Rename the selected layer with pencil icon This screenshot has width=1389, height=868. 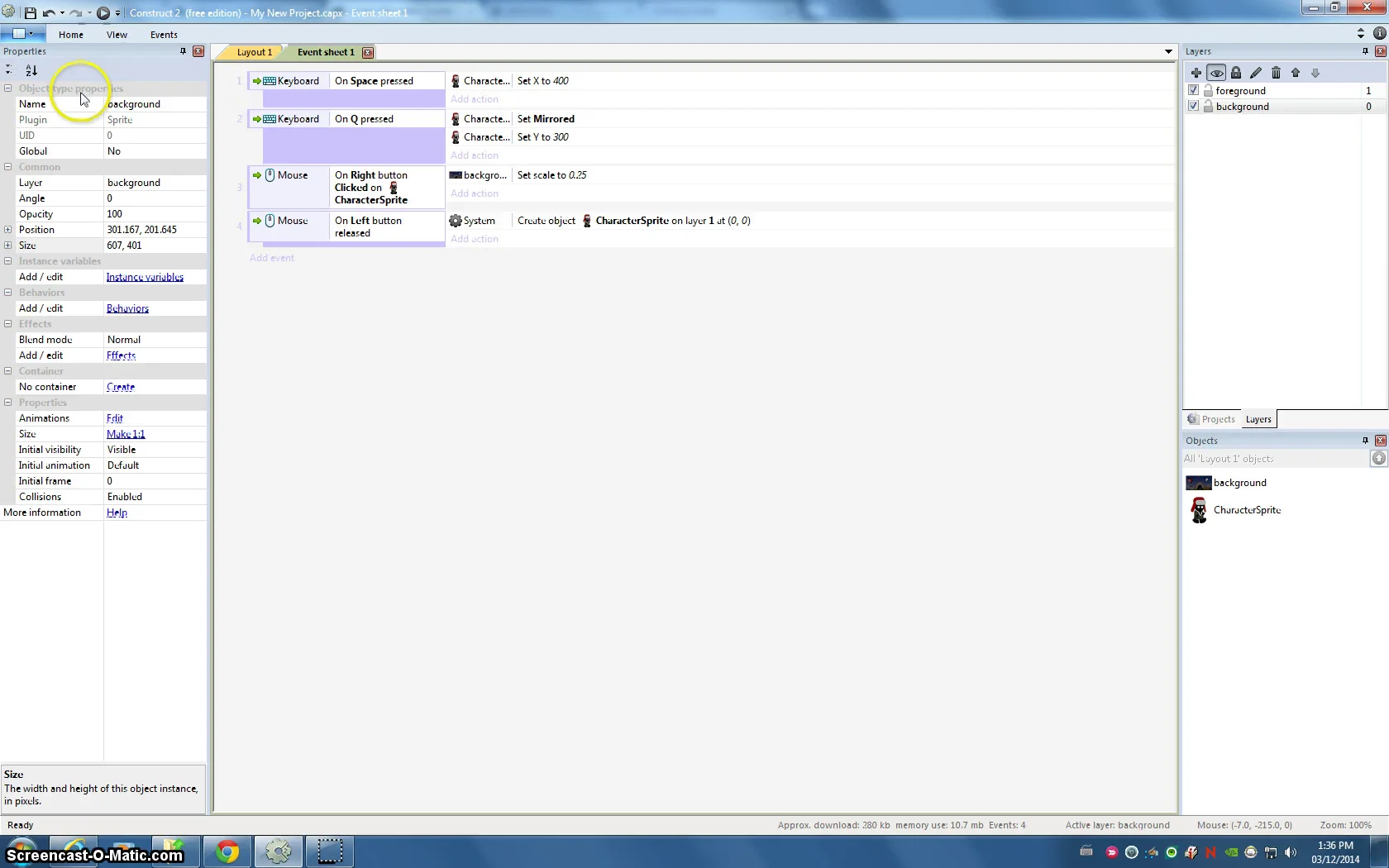(1256, 73)
